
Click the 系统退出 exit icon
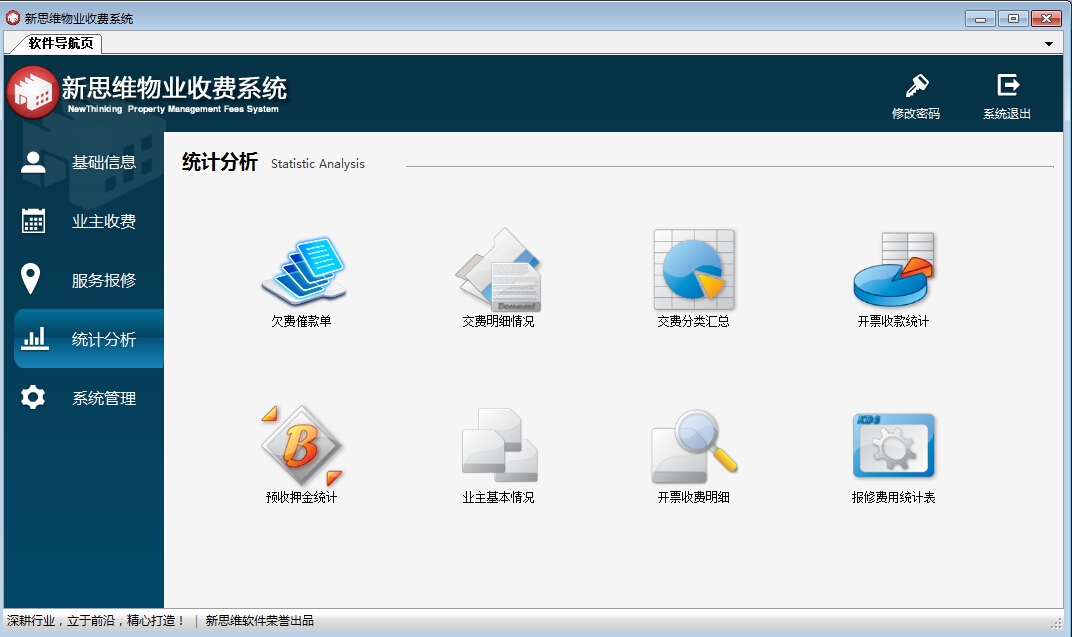[x=1008, y=85]
